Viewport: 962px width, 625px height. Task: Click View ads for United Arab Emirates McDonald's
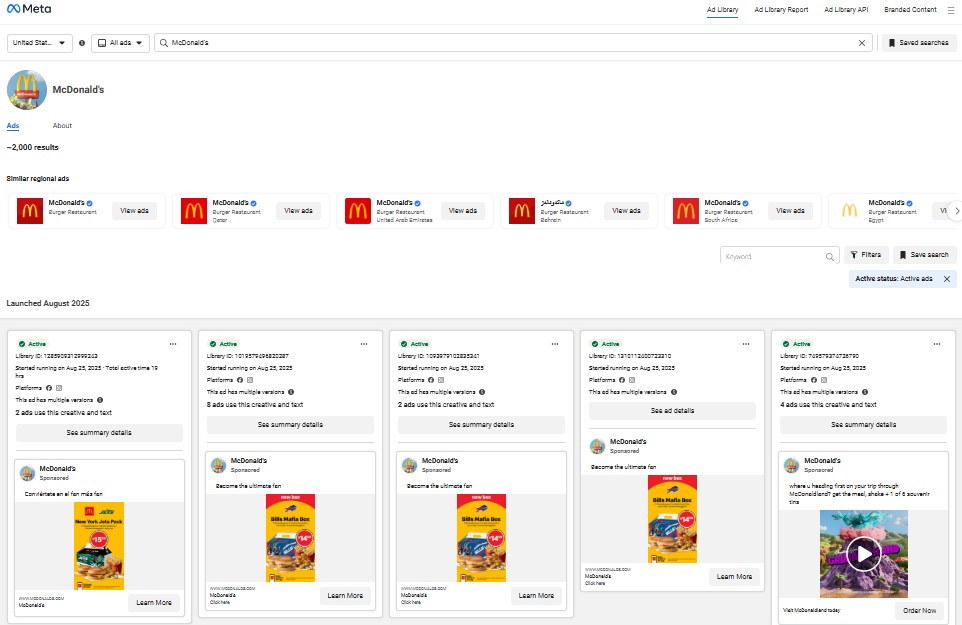tap(463, 211)
